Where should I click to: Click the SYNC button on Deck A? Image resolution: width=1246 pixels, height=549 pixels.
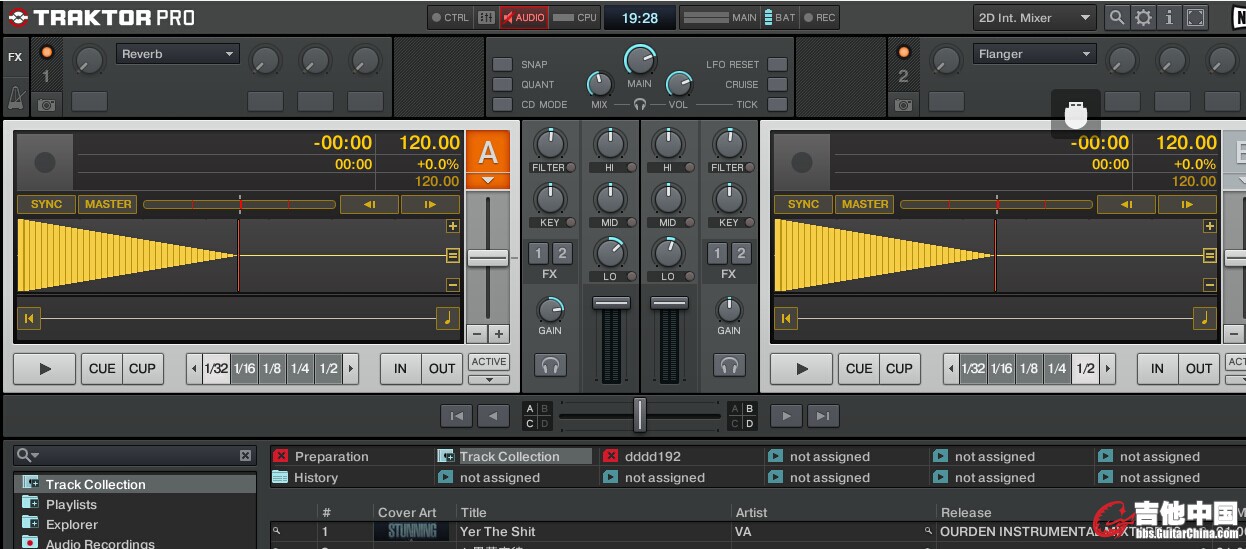point(46,204)
